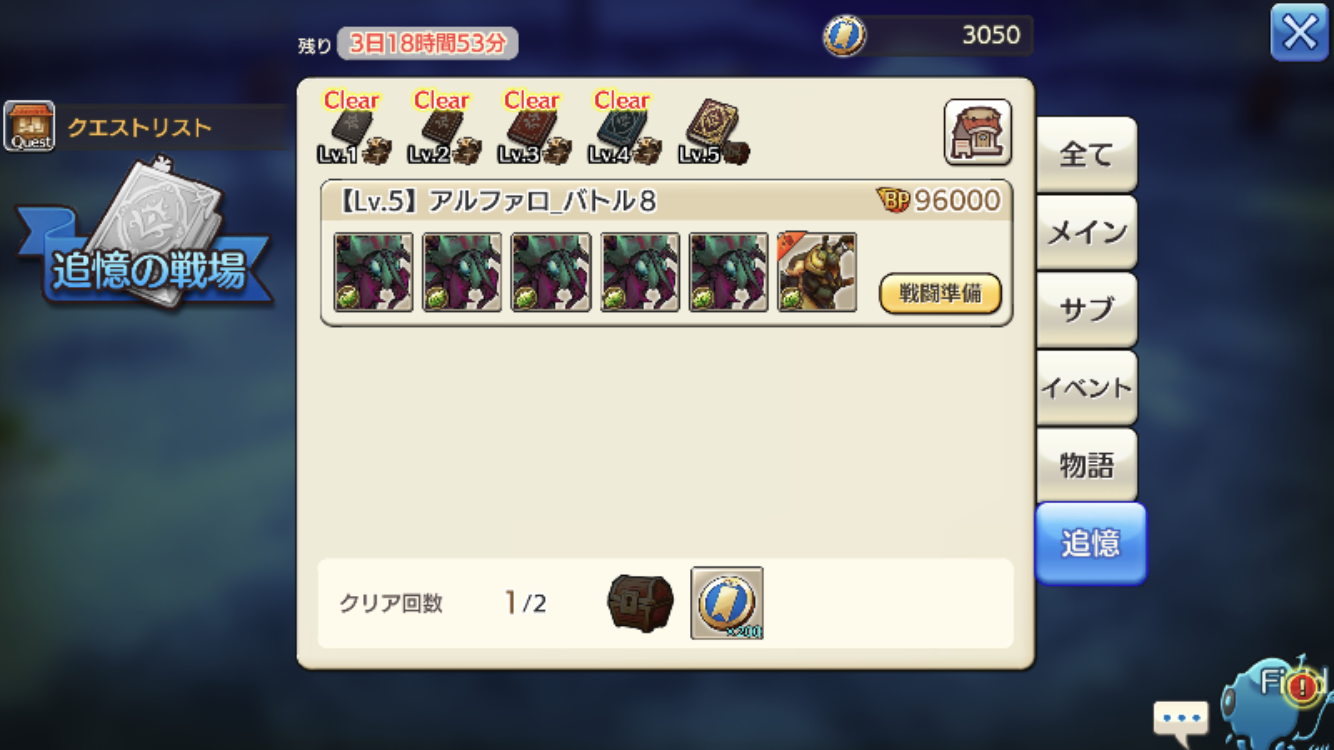
Task: Switch to the メイン tab
Action: point(1086,232)
